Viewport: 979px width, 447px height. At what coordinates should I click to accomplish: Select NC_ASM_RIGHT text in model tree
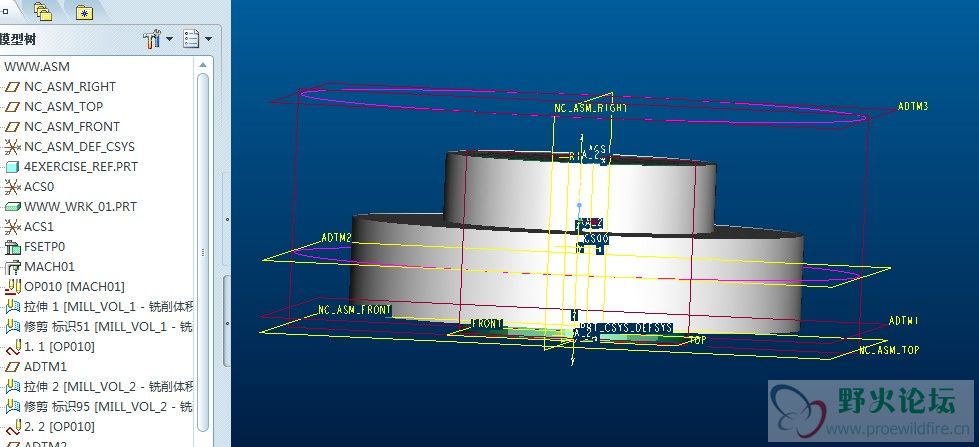pyautogui.click(x=70, y=87)
